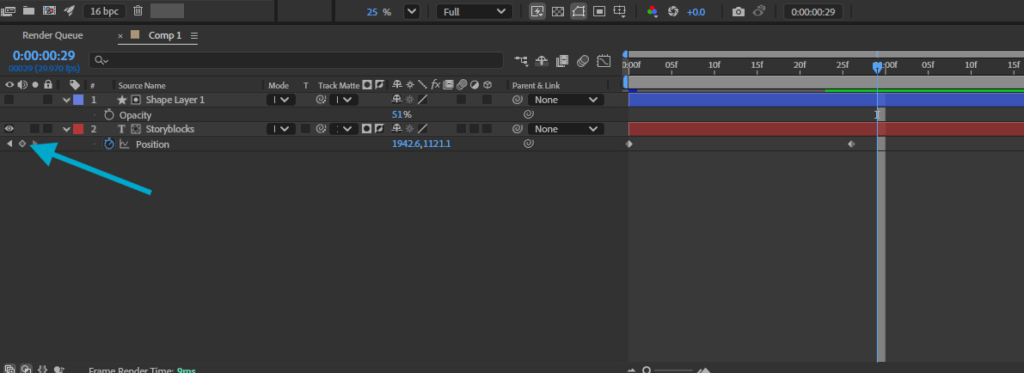The width and height of the screenshot is (1024, 373).
Task: Open project render settings rocket icon
Action: coord(69,11)
